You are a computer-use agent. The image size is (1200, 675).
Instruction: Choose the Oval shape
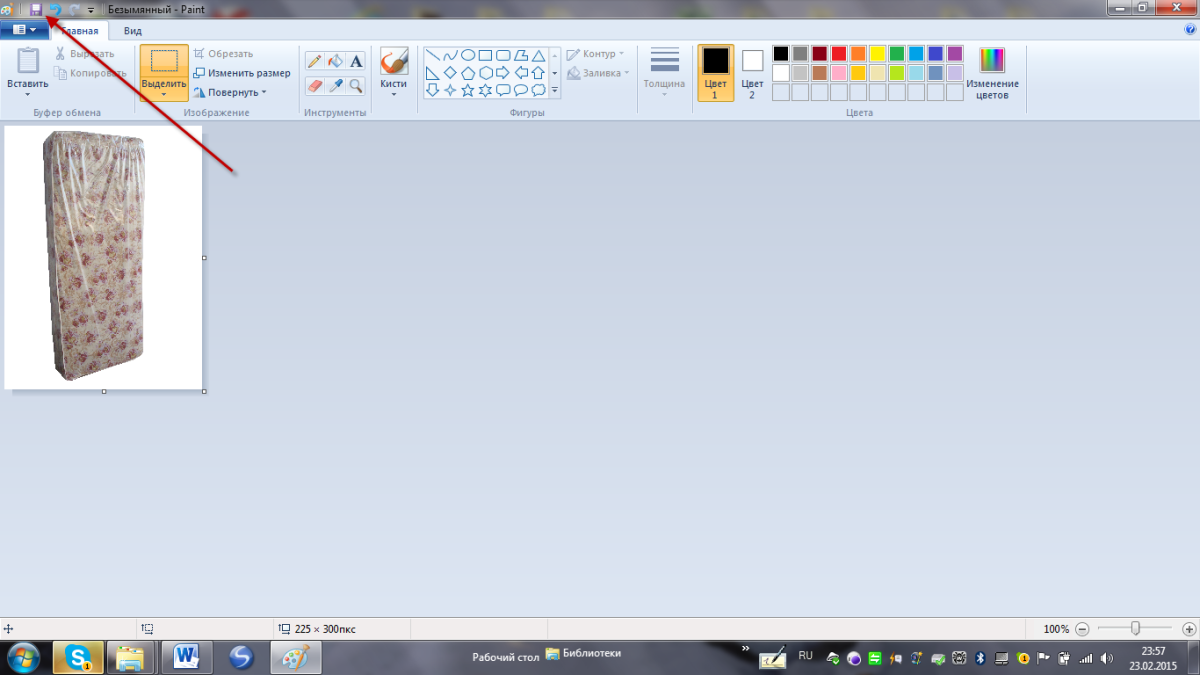[467, 55]
